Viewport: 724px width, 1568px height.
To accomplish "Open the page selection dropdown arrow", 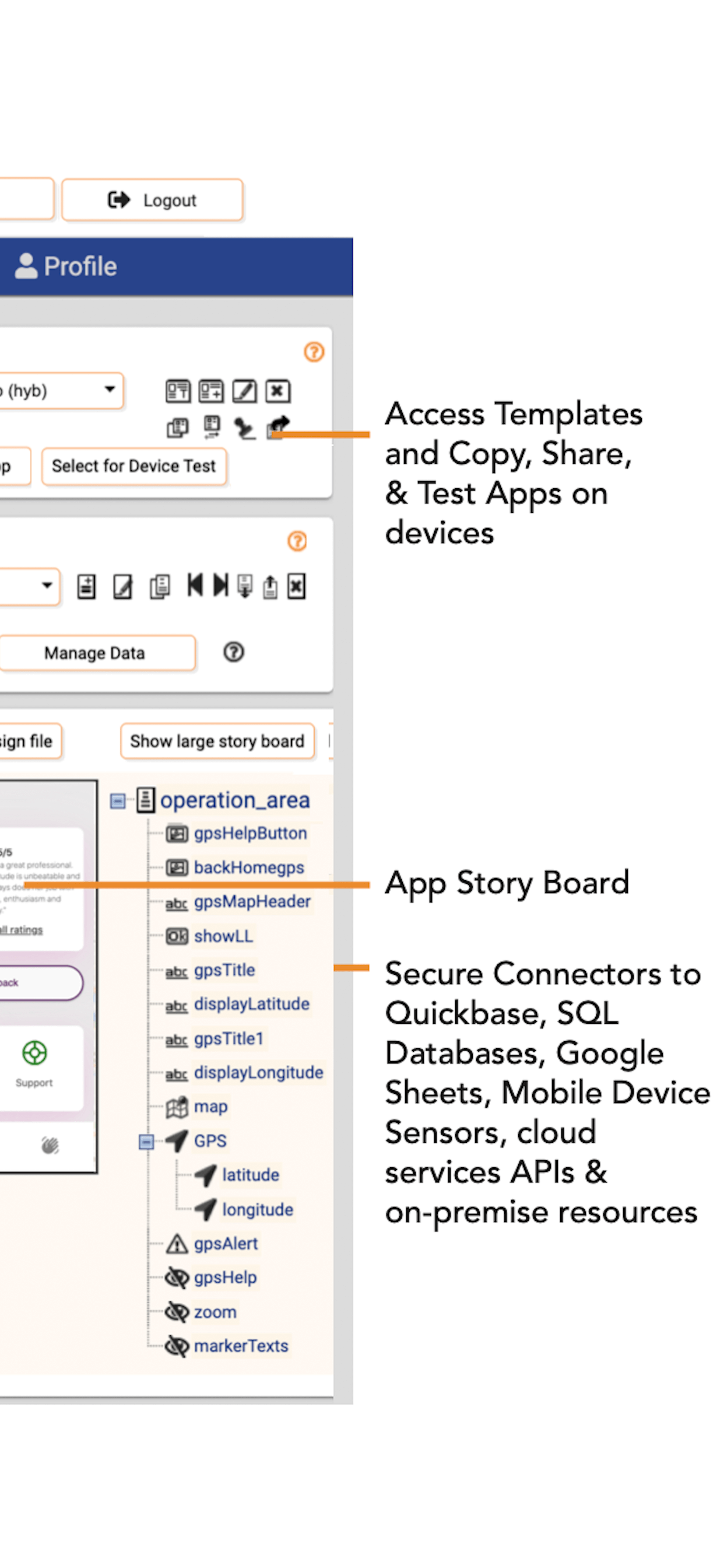I will point(46,586).
